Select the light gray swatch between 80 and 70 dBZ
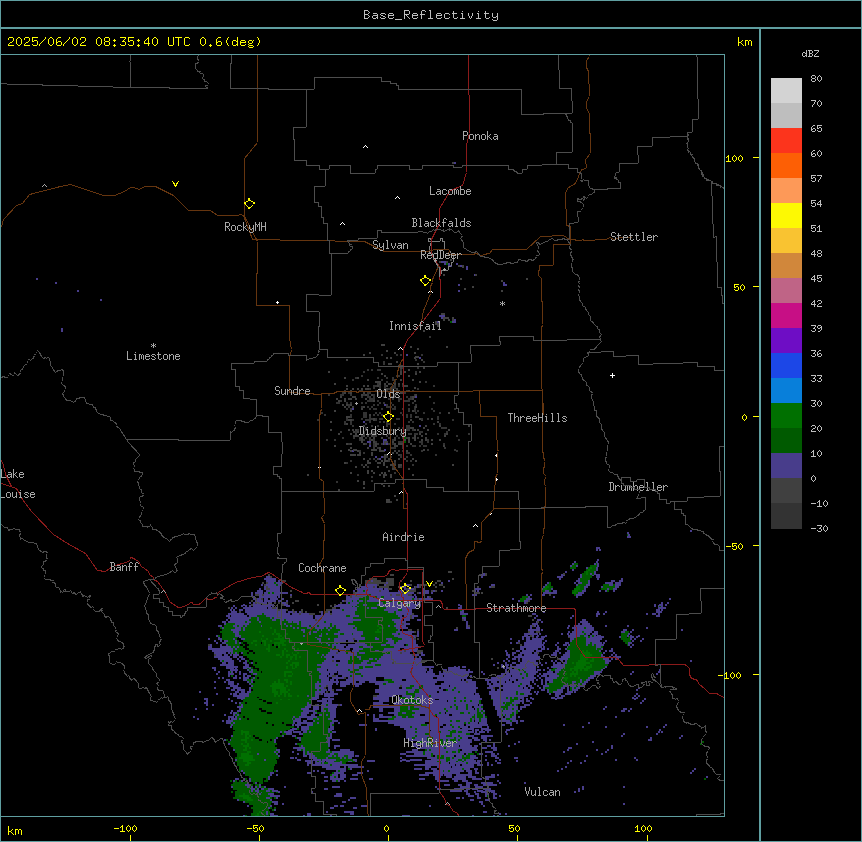Image resolution: width=862 pixels, height=842 pixels. [x=786, y=91]
